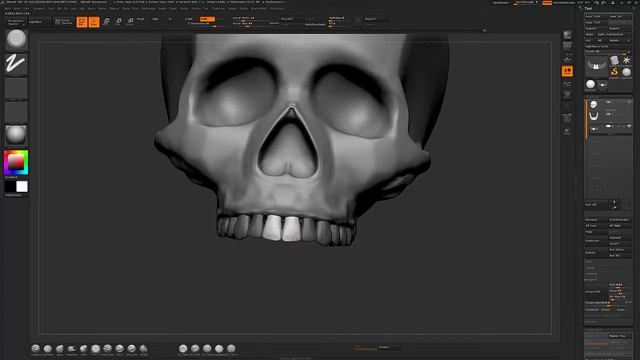Image resolution: width=640 pixels, height=360 pixels.
Task: Select the jaw subtool row
Action: pos(609,116)
